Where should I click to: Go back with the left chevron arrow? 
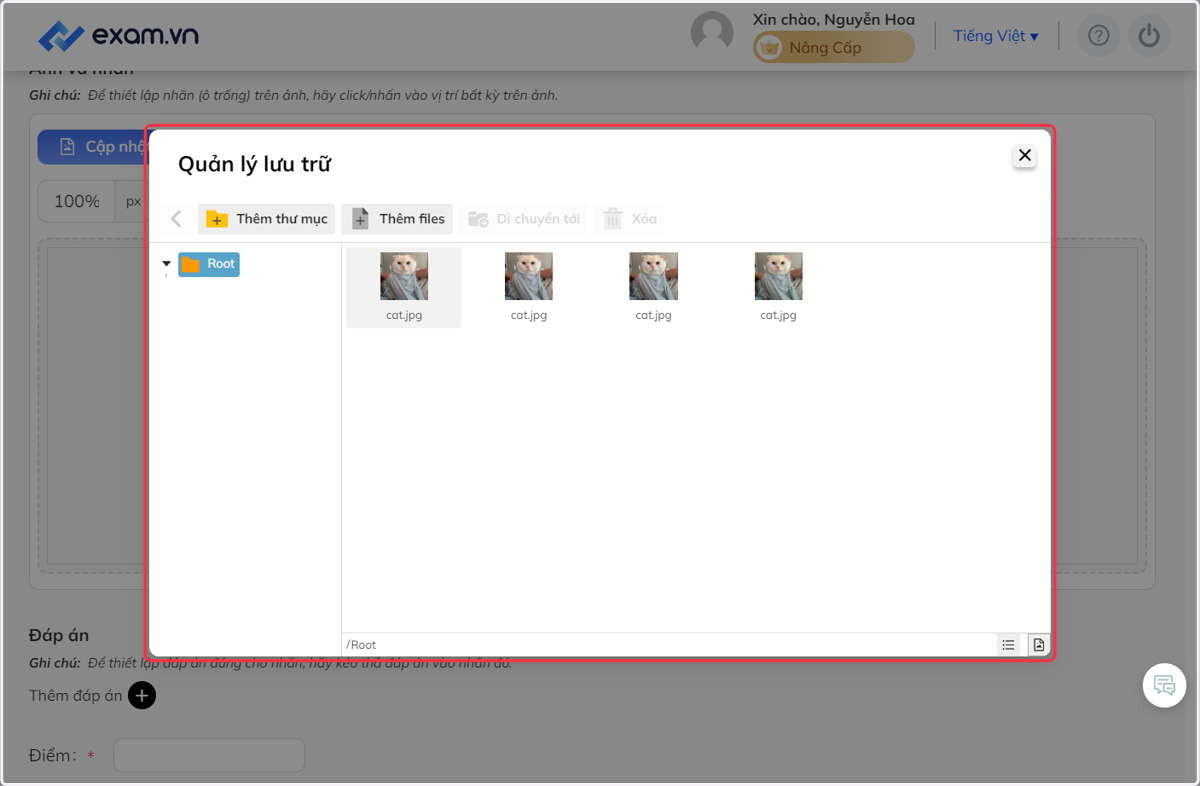tap(177, 219)
